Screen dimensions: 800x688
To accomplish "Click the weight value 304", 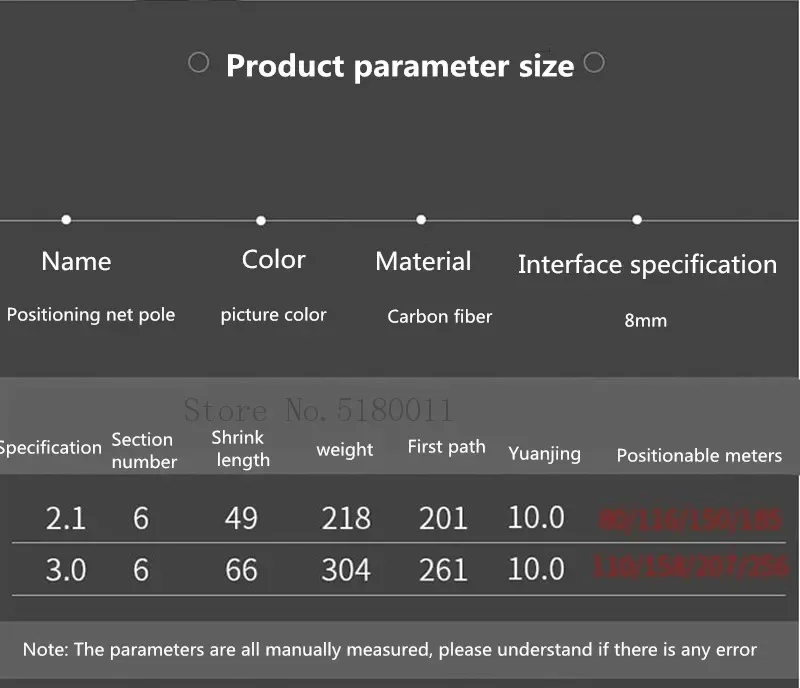I will [346, 570].
